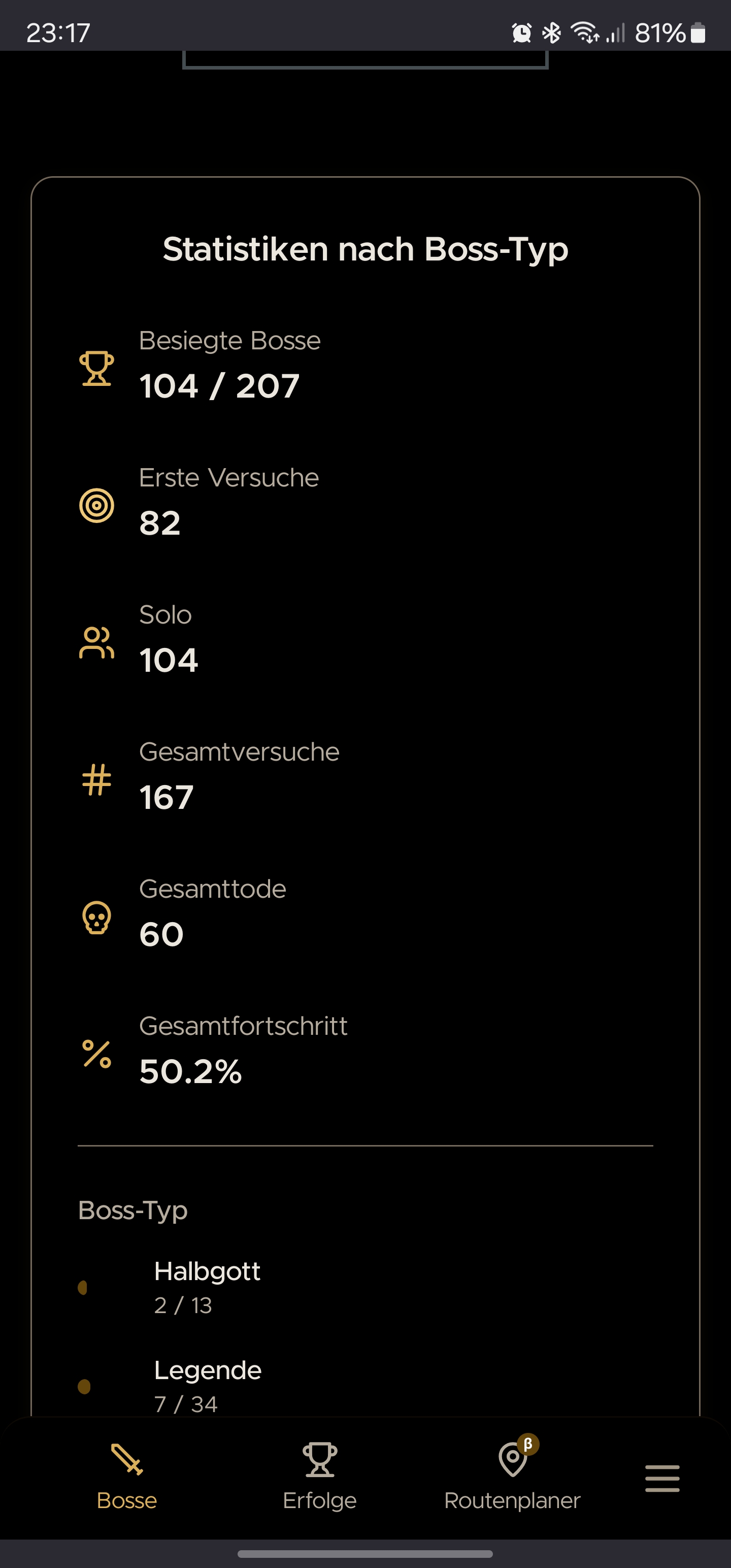Tap the battery indicator in status bar
731x1568 pixels.
[x=698, y=33]
